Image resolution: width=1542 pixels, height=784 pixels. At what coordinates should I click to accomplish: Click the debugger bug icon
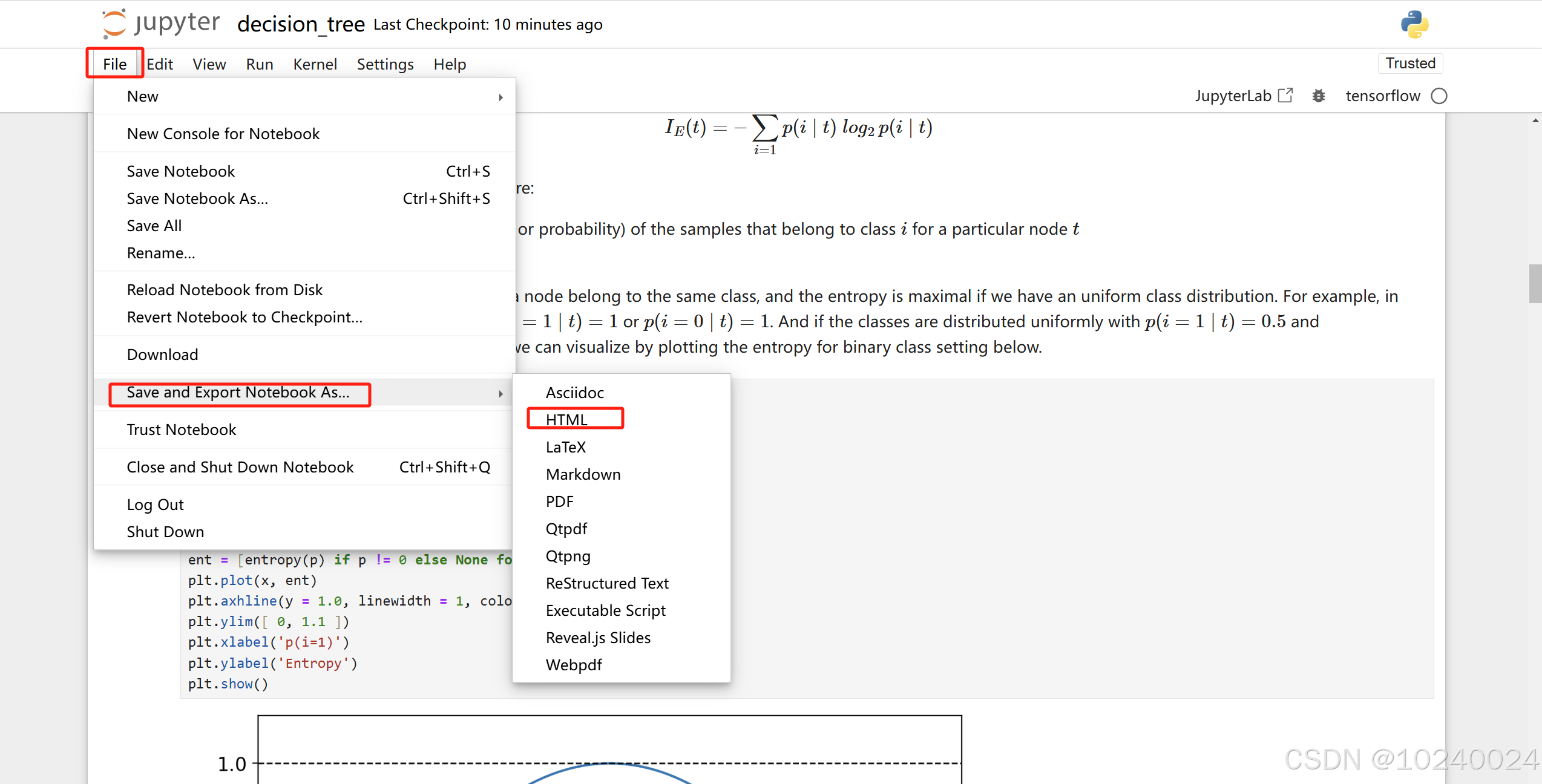tap(1319, 96)
